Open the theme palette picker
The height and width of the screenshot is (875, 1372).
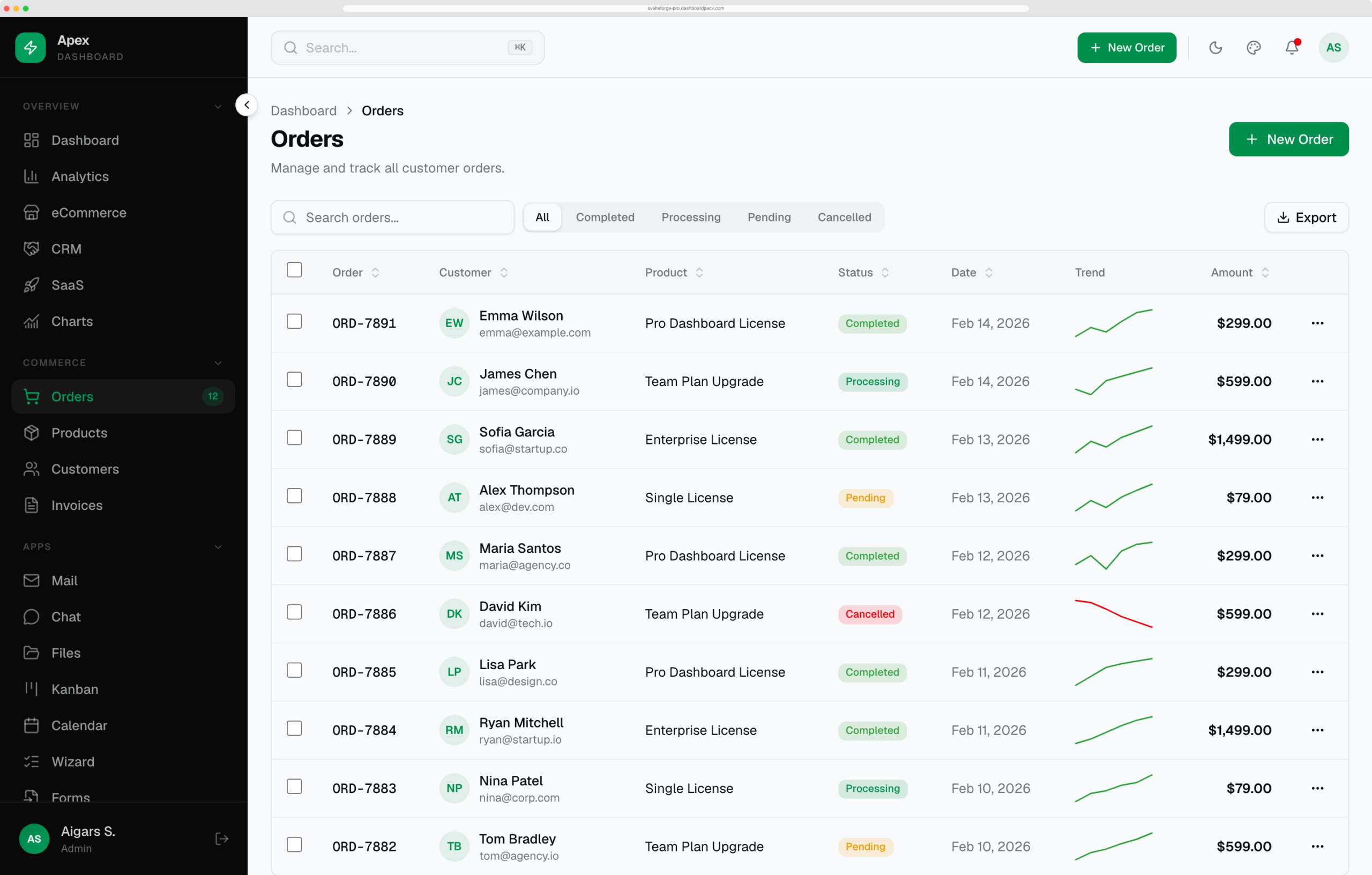1254,47
